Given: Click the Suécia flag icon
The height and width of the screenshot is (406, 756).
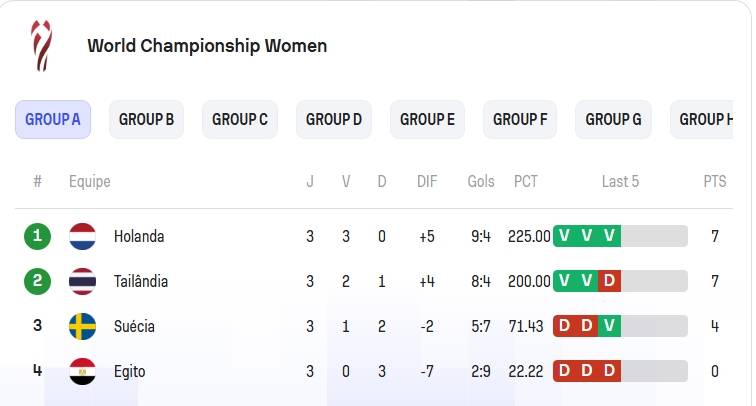Looking at the screenshot, I should 82,326.
